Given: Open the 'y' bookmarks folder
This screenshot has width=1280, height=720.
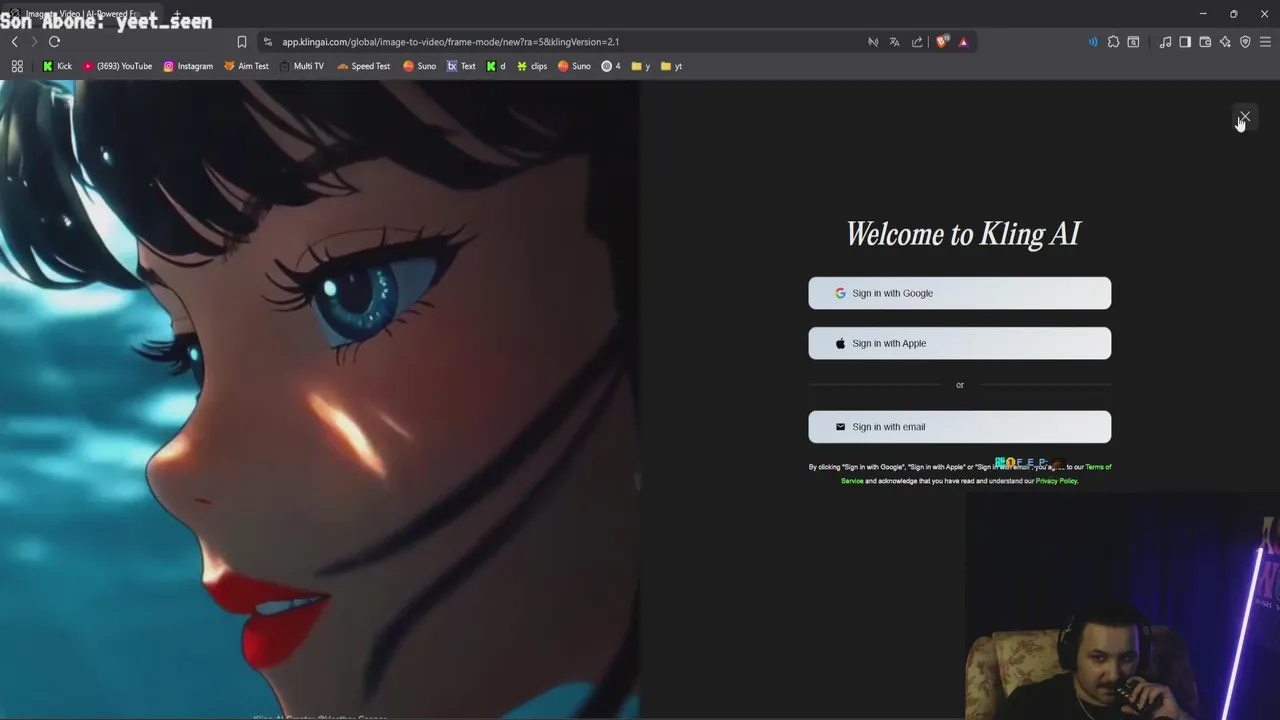Looking at the screenshot, I should pyautogui.click(x=641, y=66).
